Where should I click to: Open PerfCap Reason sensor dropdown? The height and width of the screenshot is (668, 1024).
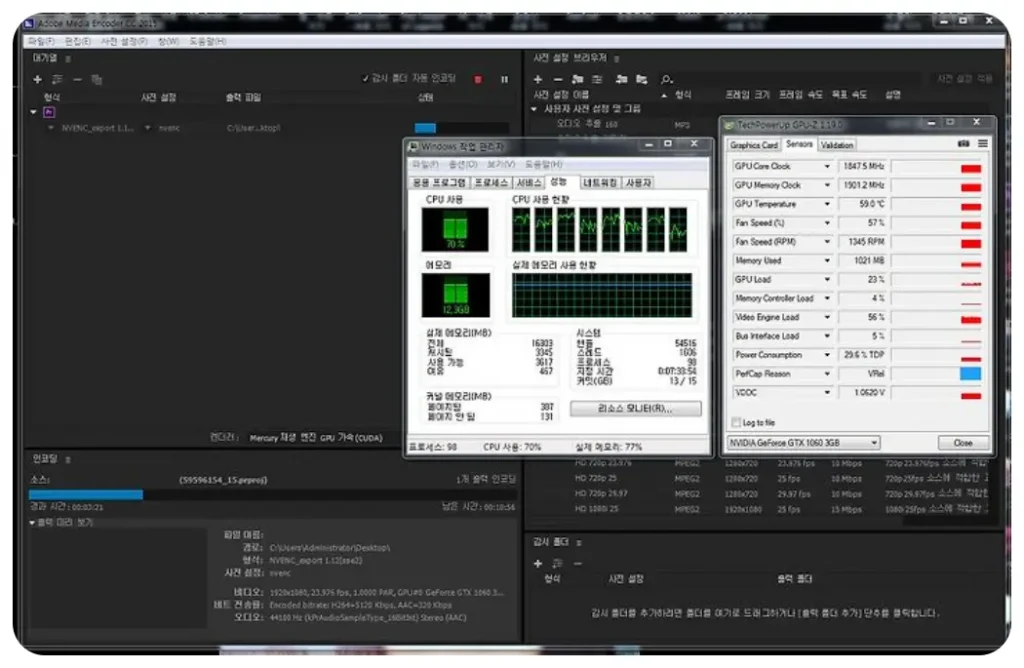(827, 374)
